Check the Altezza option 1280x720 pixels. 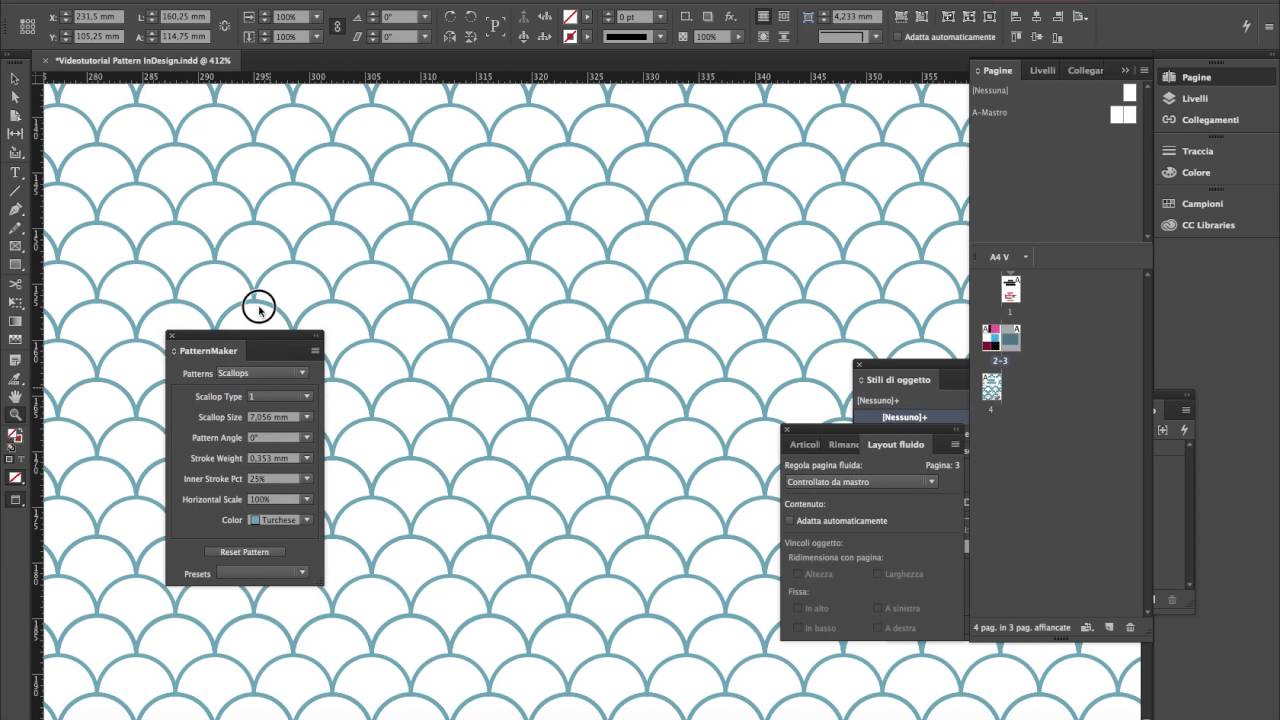pos(797,574)
